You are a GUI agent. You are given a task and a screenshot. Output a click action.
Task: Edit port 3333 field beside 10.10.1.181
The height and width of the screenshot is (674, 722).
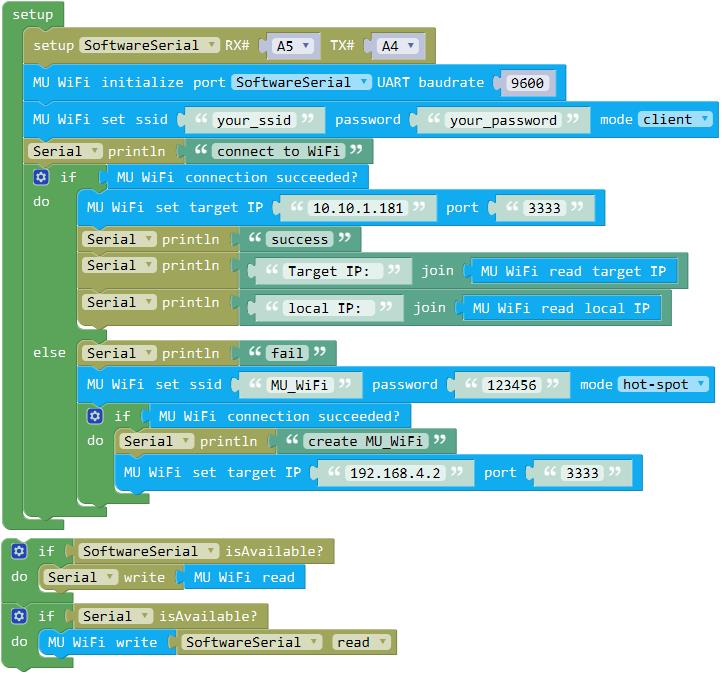(544, 208)
